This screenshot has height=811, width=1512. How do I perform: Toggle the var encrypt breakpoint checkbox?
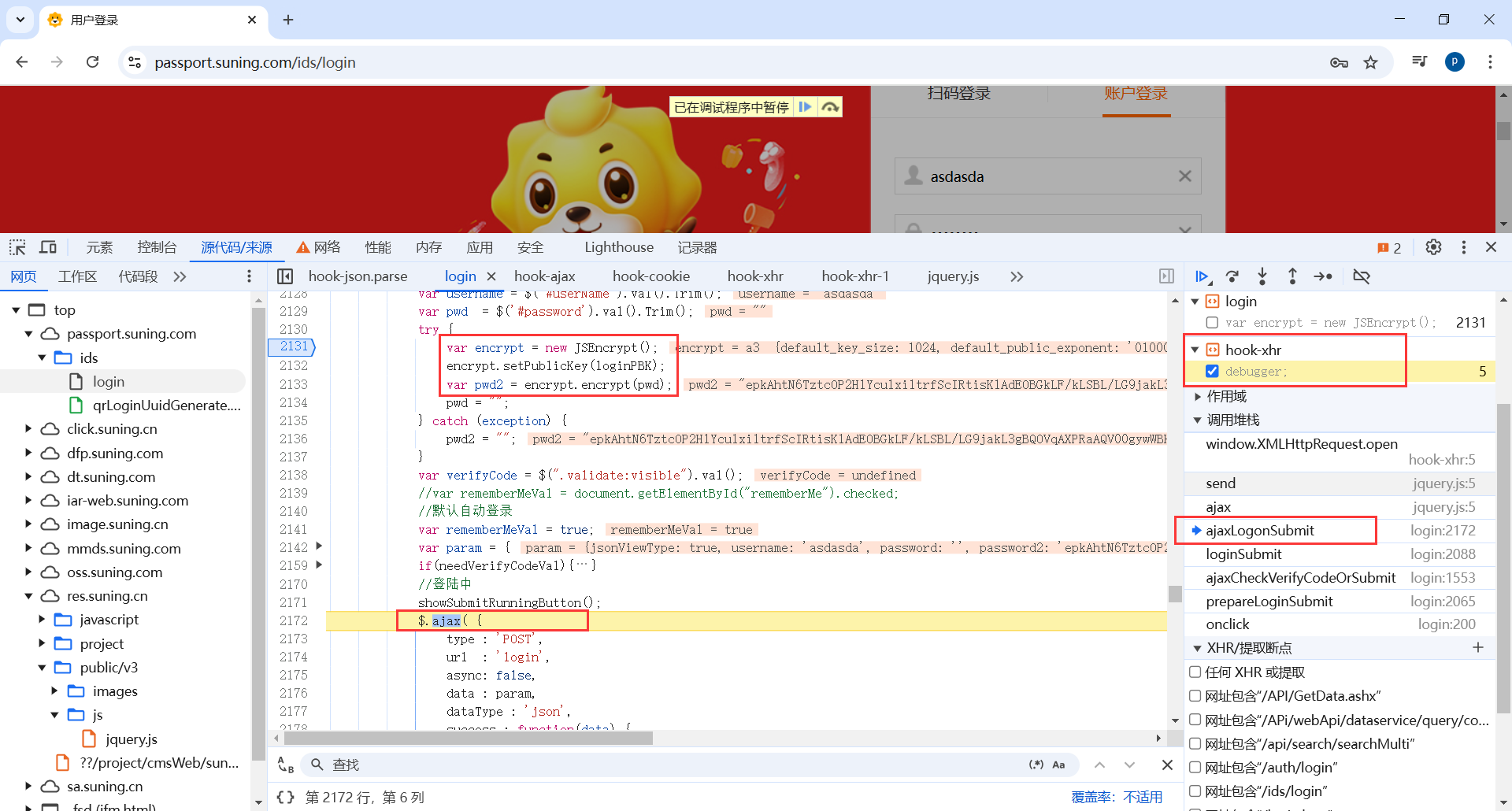coord(1212,323)
